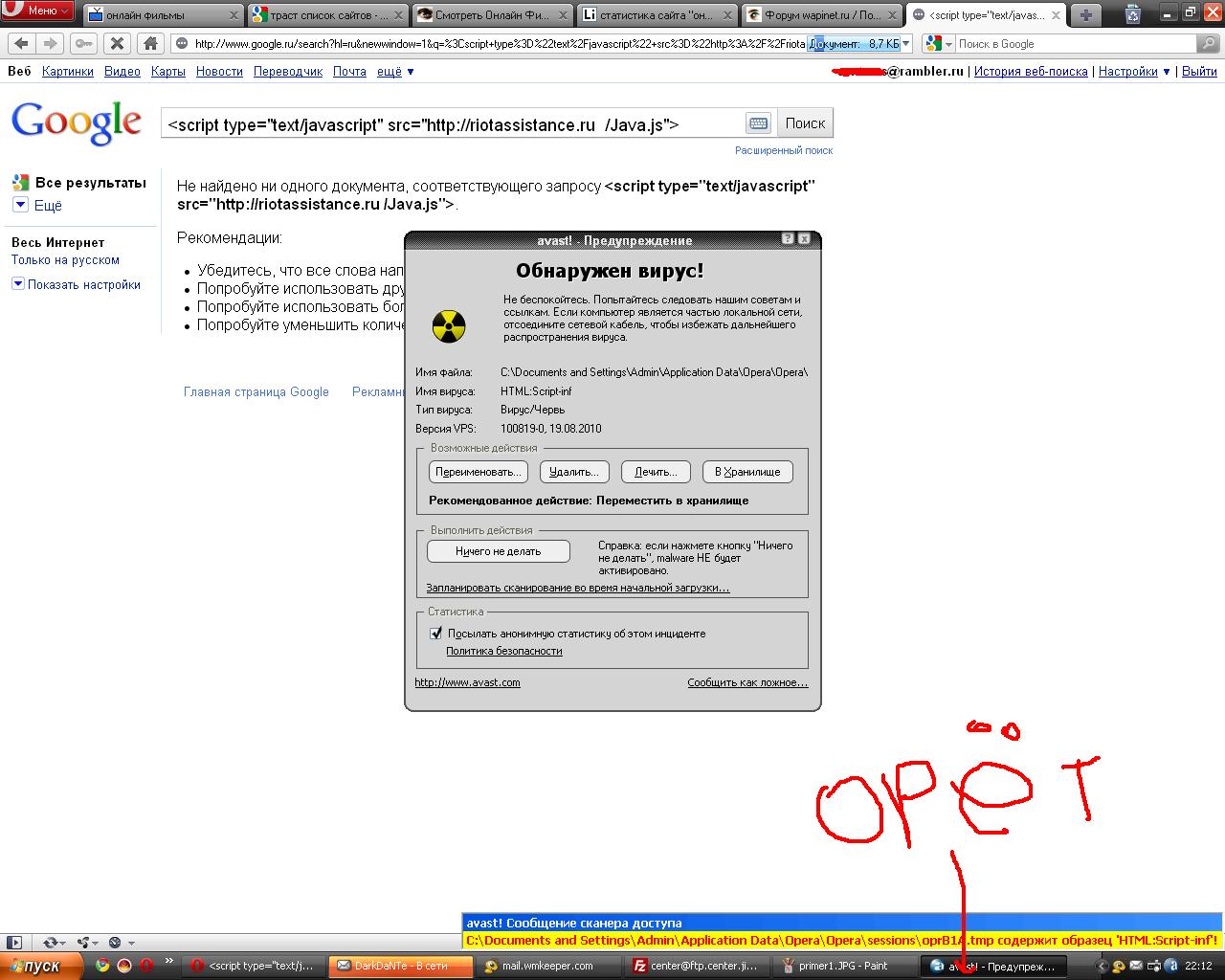Viewport: 1225px width, 980px height.
Task: Toggle the Opera side panel icon
Action: click(x=14, y=943)
